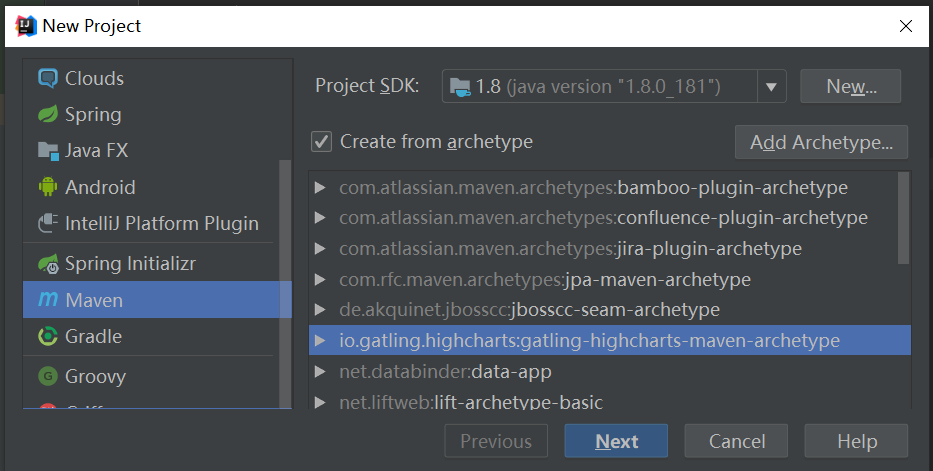The image size is (933, 471).
Task: Open the Project SDK dropdown
Action: click(x=770, y=87)
